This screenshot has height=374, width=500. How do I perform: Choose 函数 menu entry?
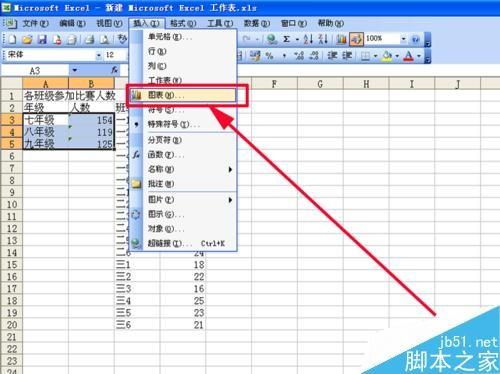coord(183,155)
